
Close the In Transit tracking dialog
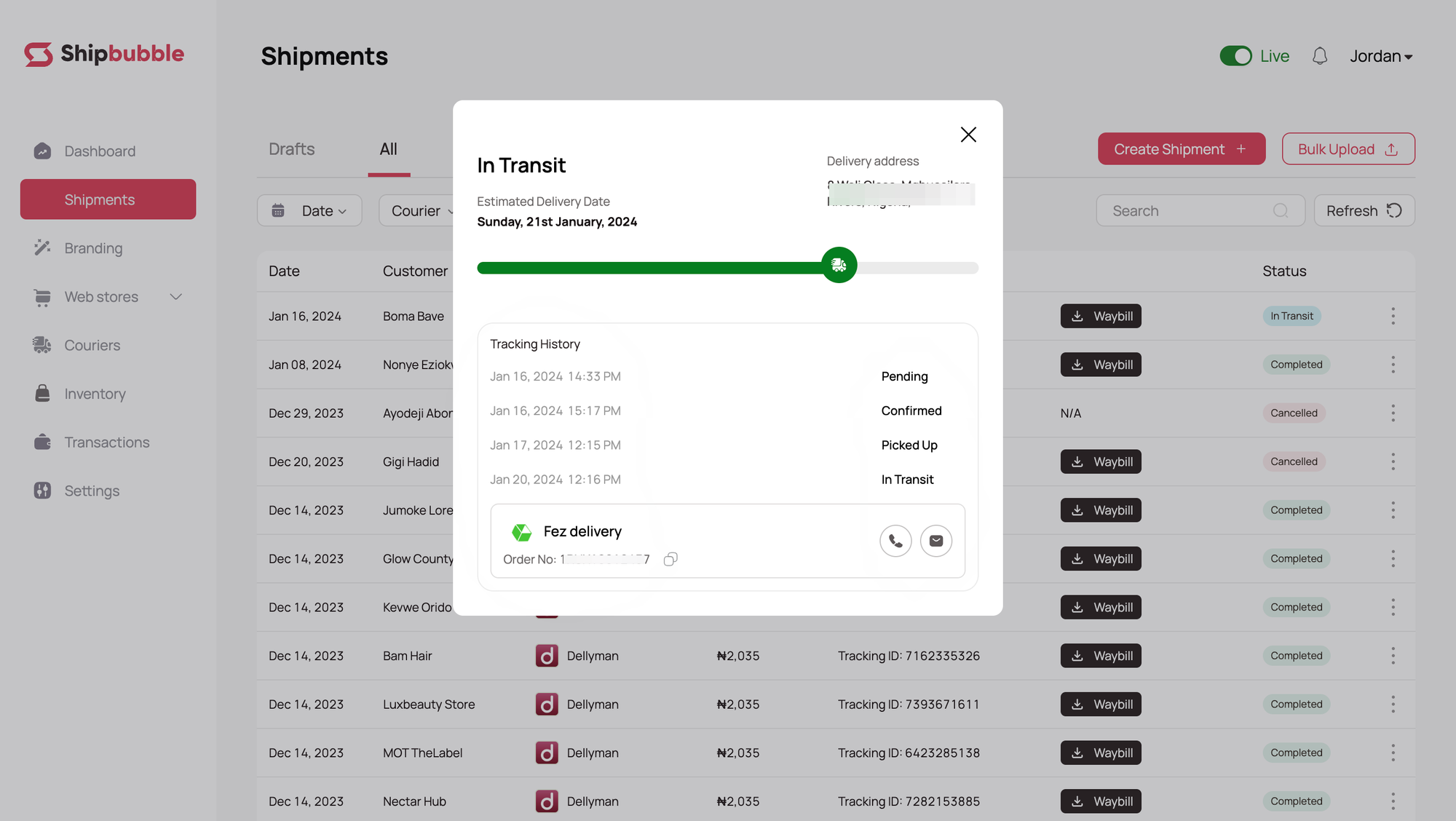pos(968,135)
